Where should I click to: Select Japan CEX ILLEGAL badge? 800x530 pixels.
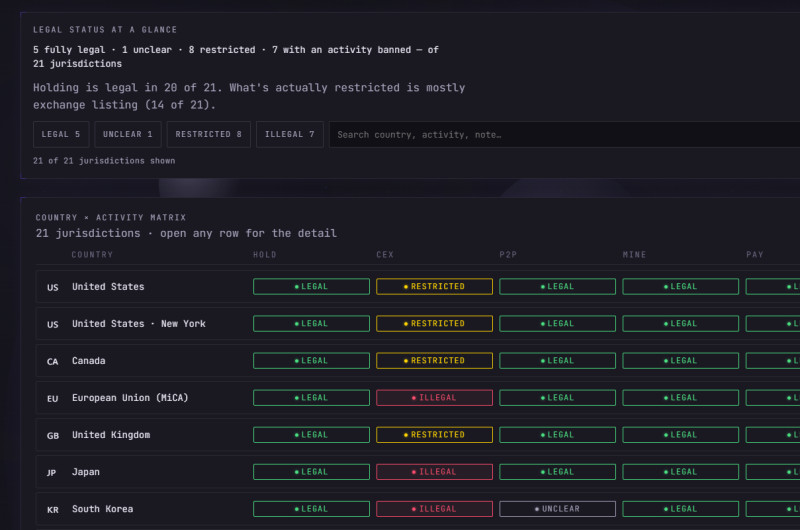[434, 472]
